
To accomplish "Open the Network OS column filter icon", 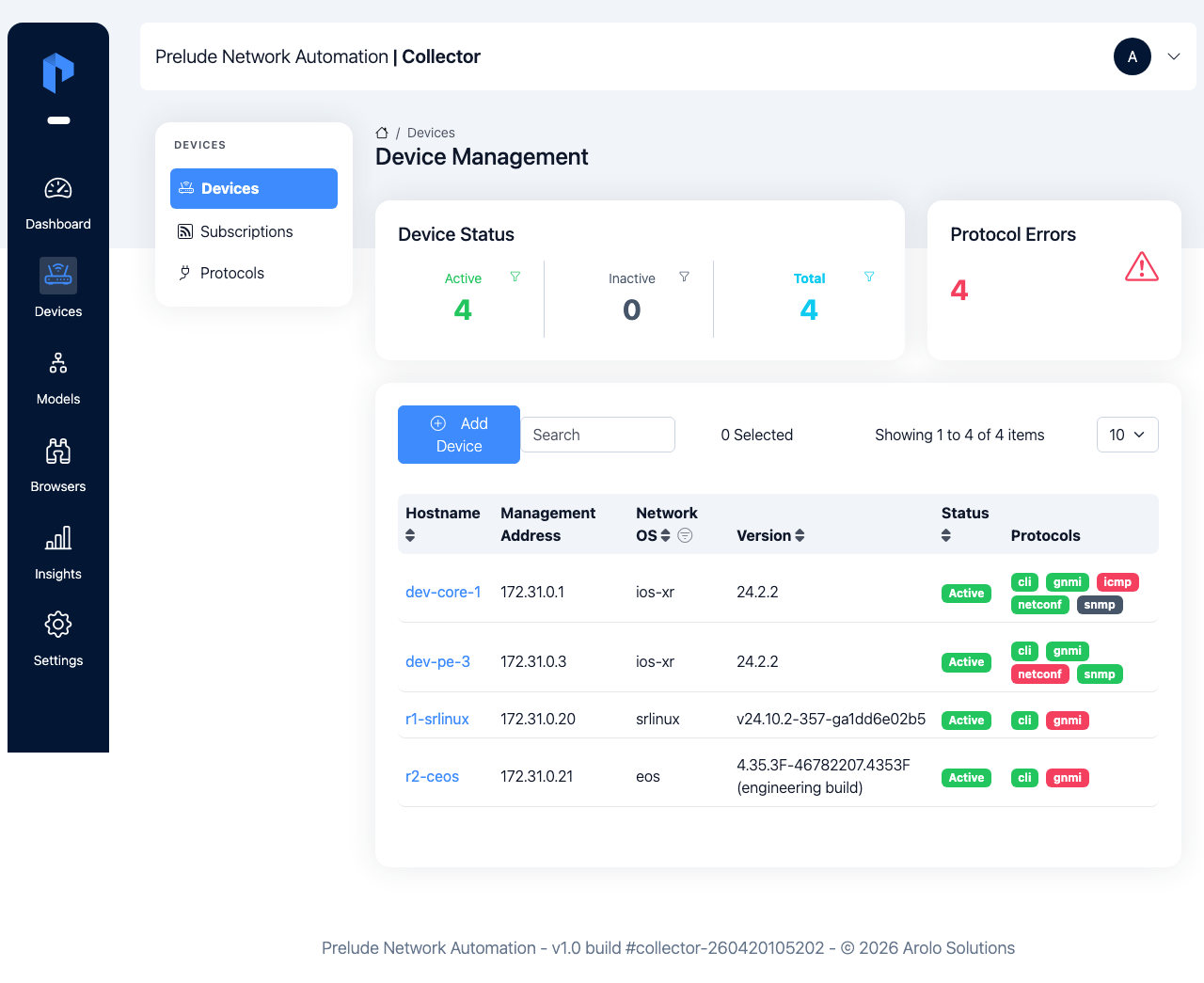I will (685, 535).
